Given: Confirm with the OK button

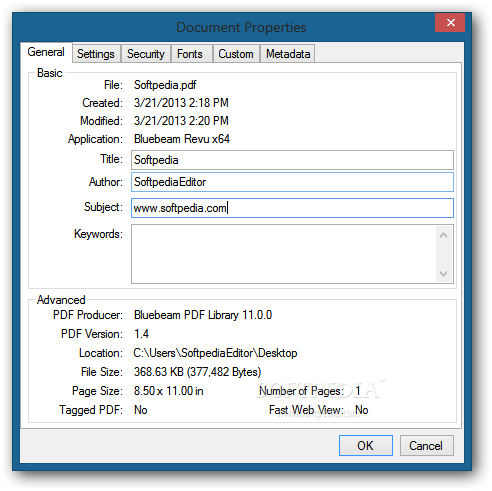Looking at the screenshot, I should coord(366,445).
